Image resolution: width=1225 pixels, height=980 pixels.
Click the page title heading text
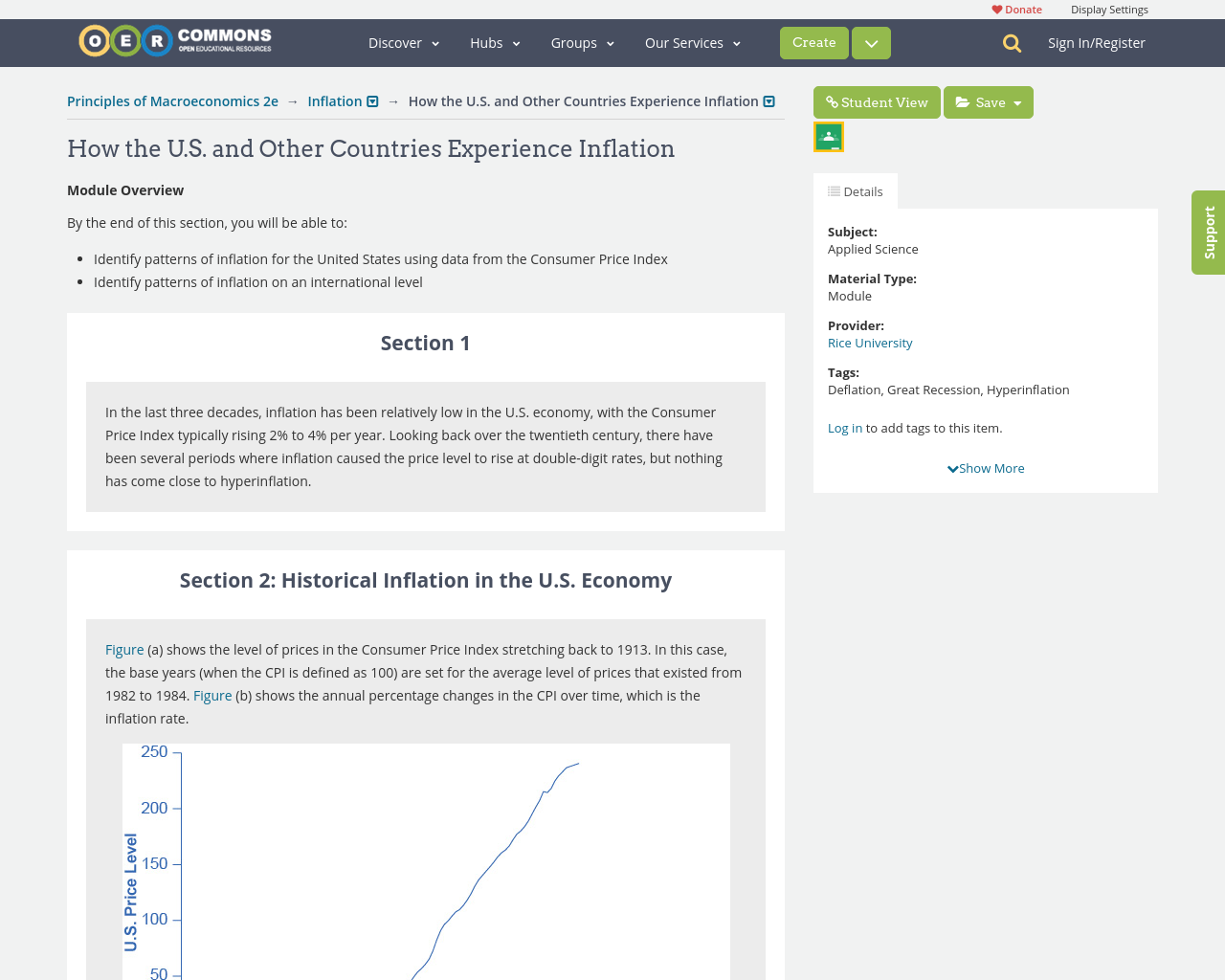click(371, 148)
